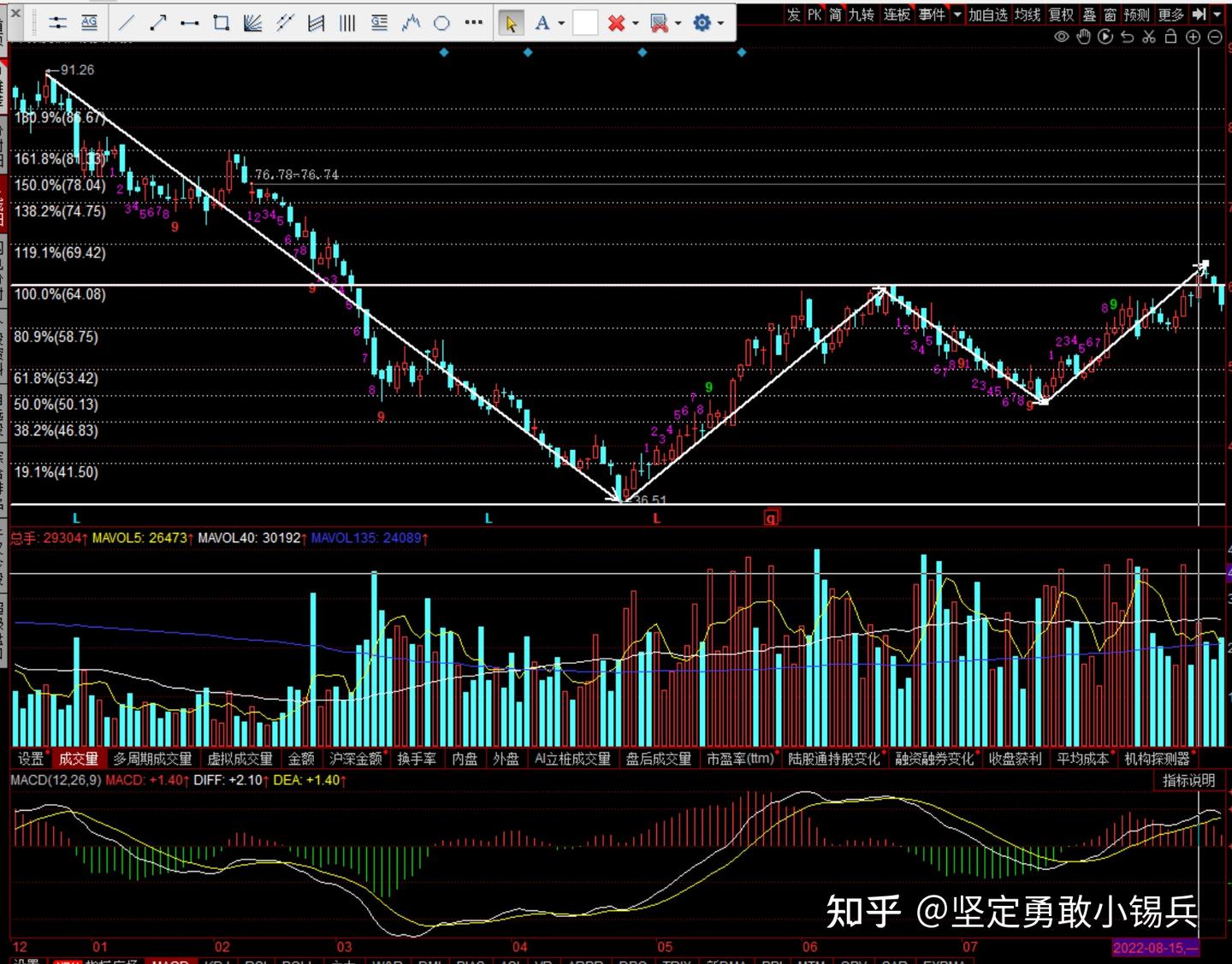
Task: Select the Gann fan drawing tool
Action: tap(253, 22)
